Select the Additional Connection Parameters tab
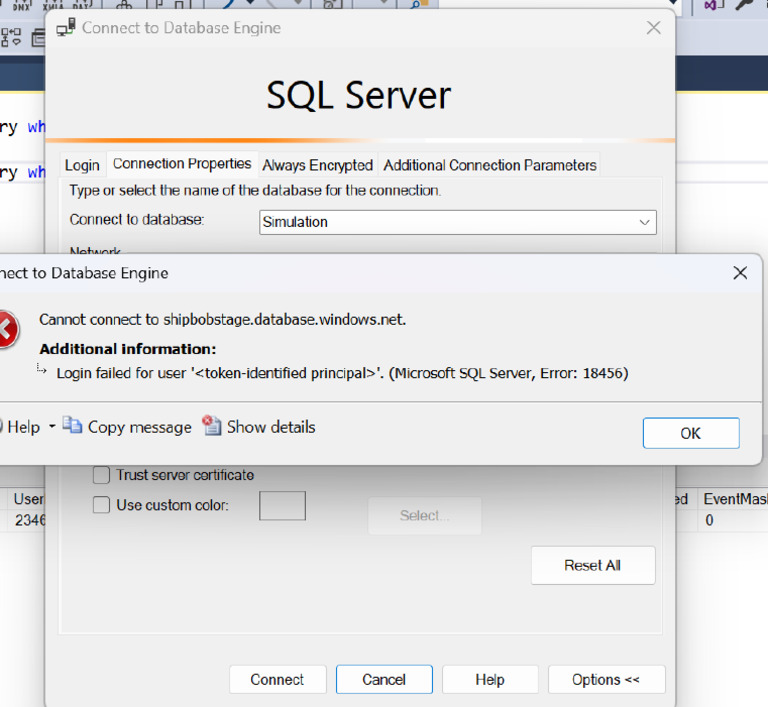This screenshot has width=768, height=707. [x=490, y=165]
